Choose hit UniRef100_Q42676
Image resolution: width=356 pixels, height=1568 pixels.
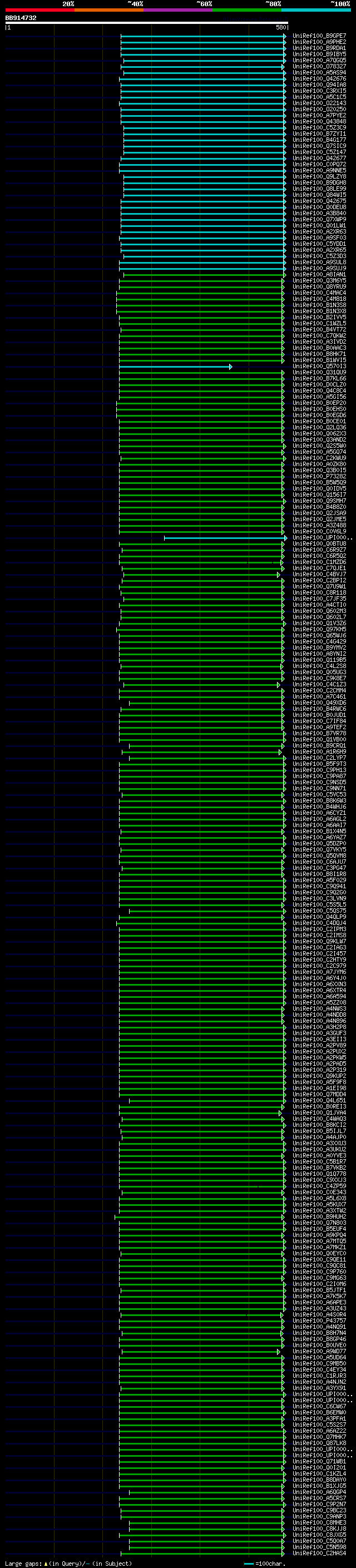(x=319, y=78)
